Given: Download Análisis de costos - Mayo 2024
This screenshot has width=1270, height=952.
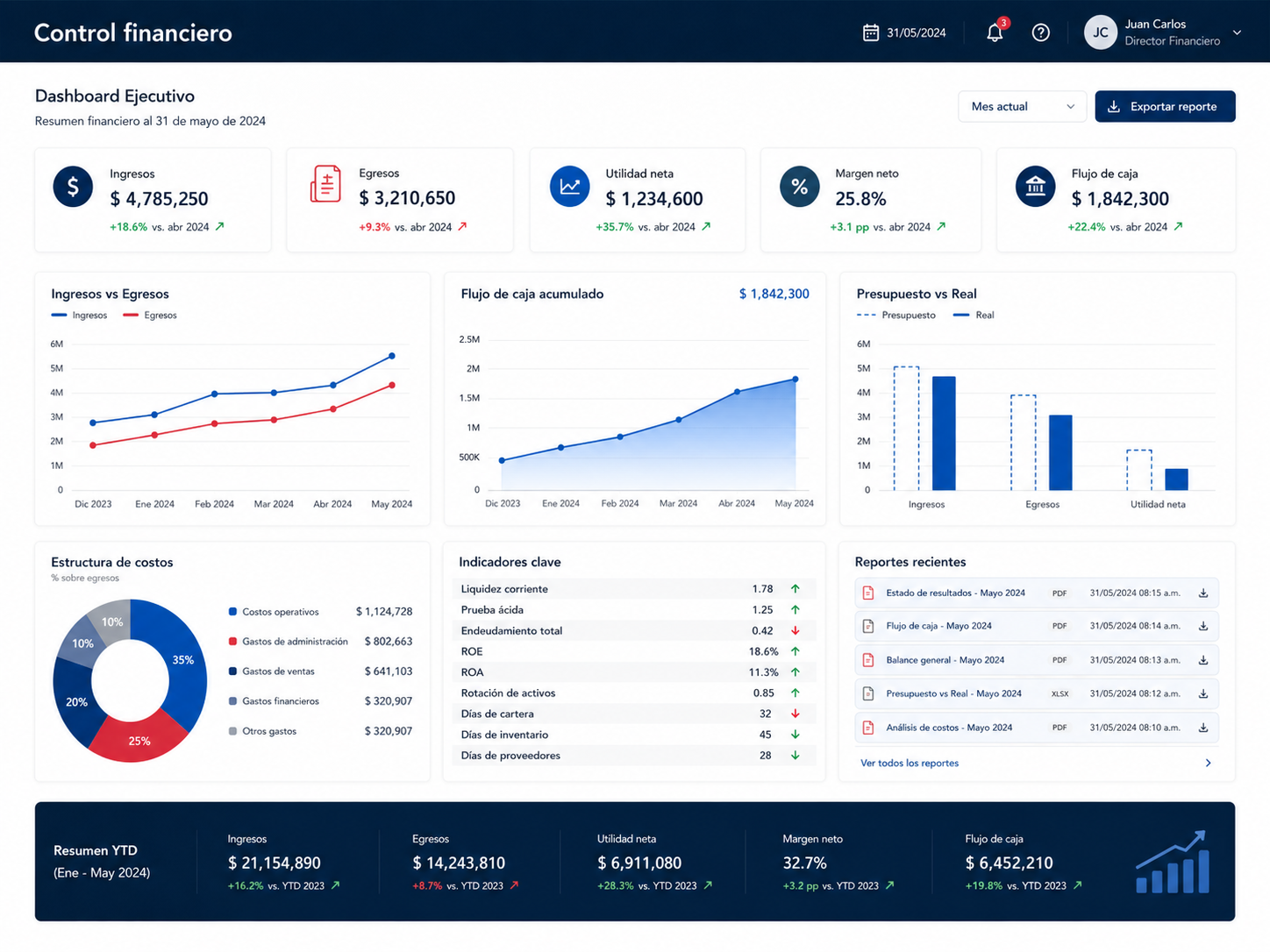Looking at the screenshot, I should pyautogui.click(x=1203, y=728).
